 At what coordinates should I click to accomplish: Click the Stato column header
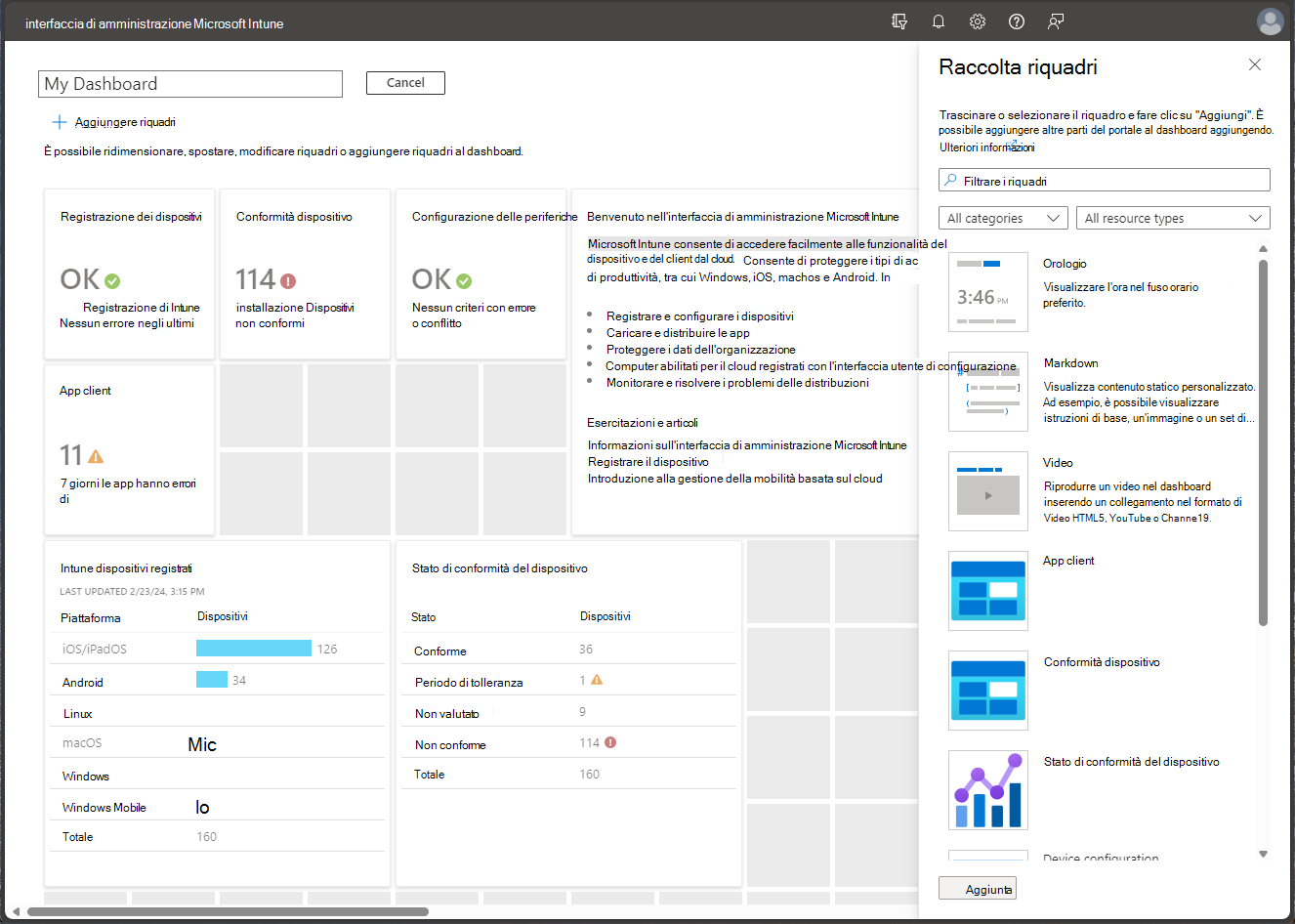(x=424, y=617)
